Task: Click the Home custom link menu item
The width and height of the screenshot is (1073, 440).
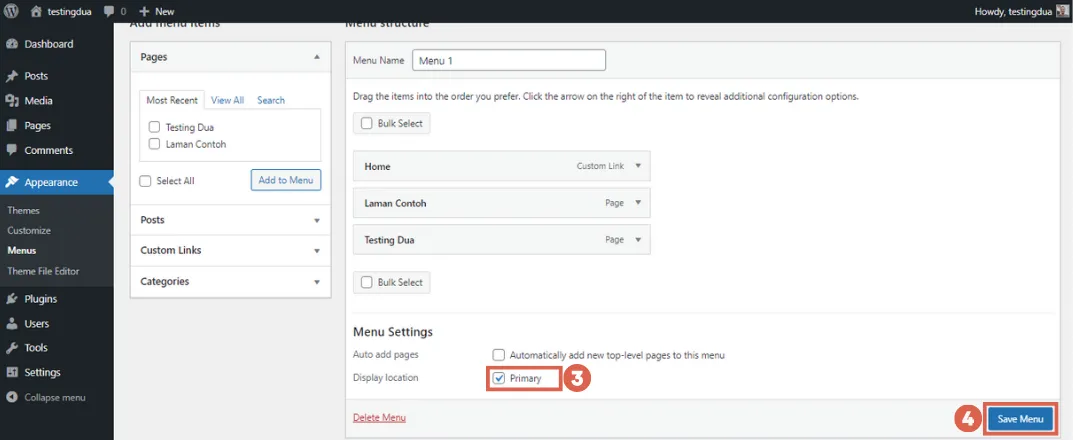Action: (x=502, y=166)
